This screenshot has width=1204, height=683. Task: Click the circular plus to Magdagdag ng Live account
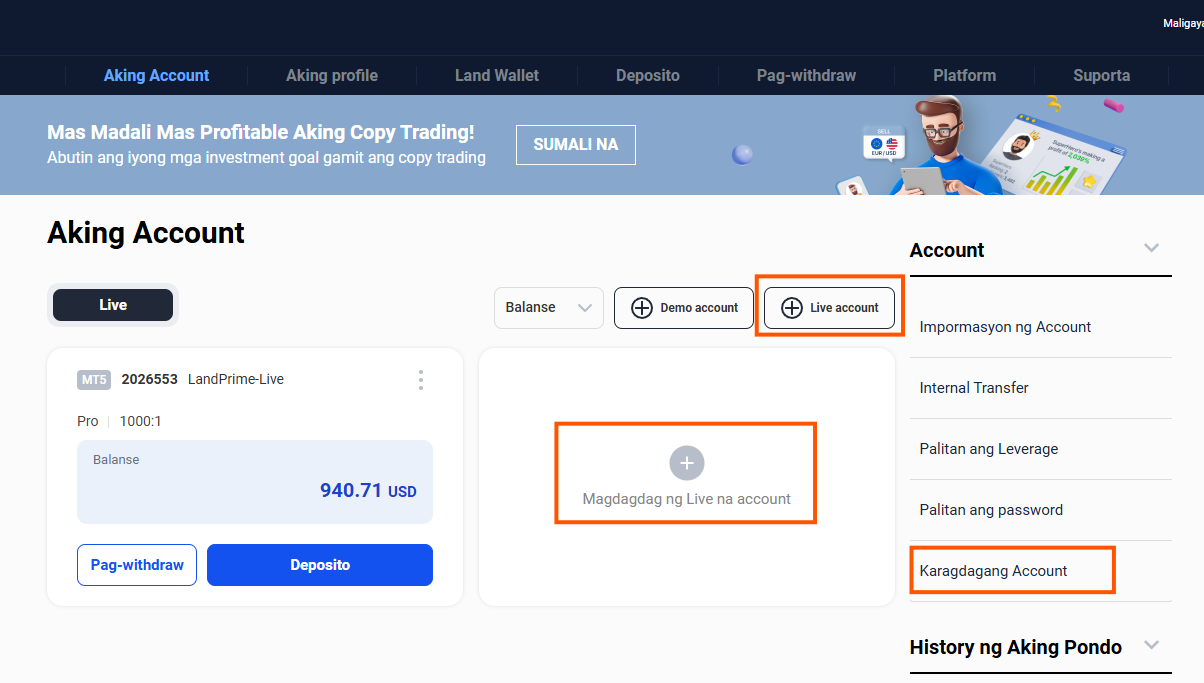(685, 463)
